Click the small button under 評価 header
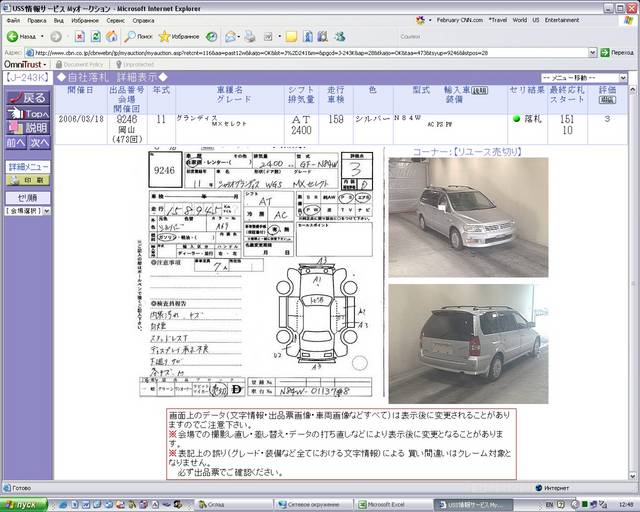 607,100
